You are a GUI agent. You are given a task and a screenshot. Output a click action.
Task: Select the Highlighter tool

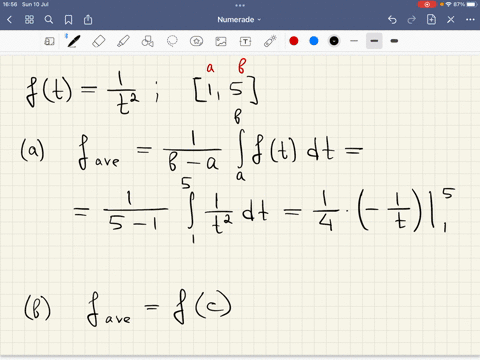pos(123,41)
